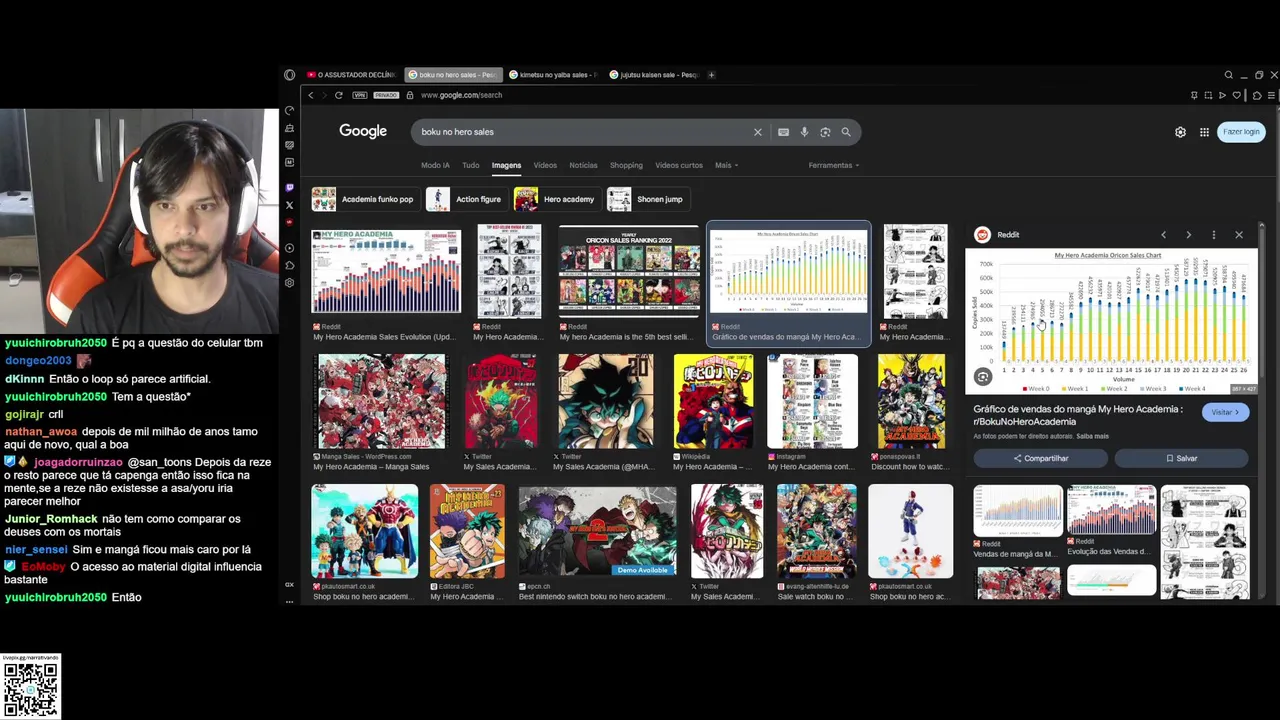Switch to the 'O ASSUSTADOR DECLÍNIO' YouTube tab

(352, 75)
